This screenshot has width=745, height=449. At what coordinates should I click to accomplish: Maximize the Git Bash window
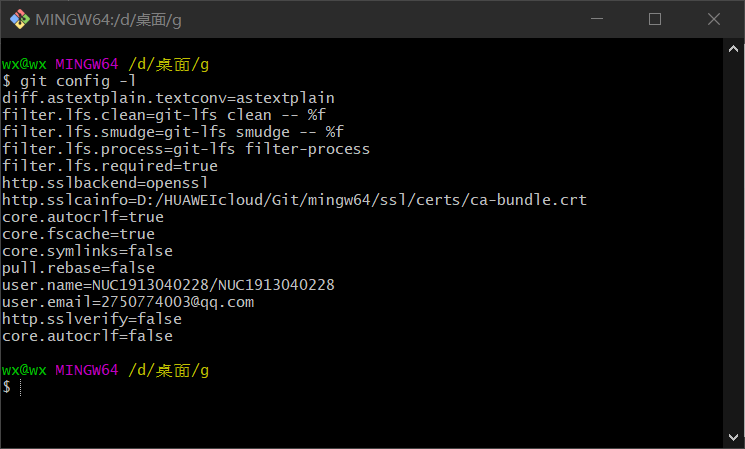[x=655, y=19]
